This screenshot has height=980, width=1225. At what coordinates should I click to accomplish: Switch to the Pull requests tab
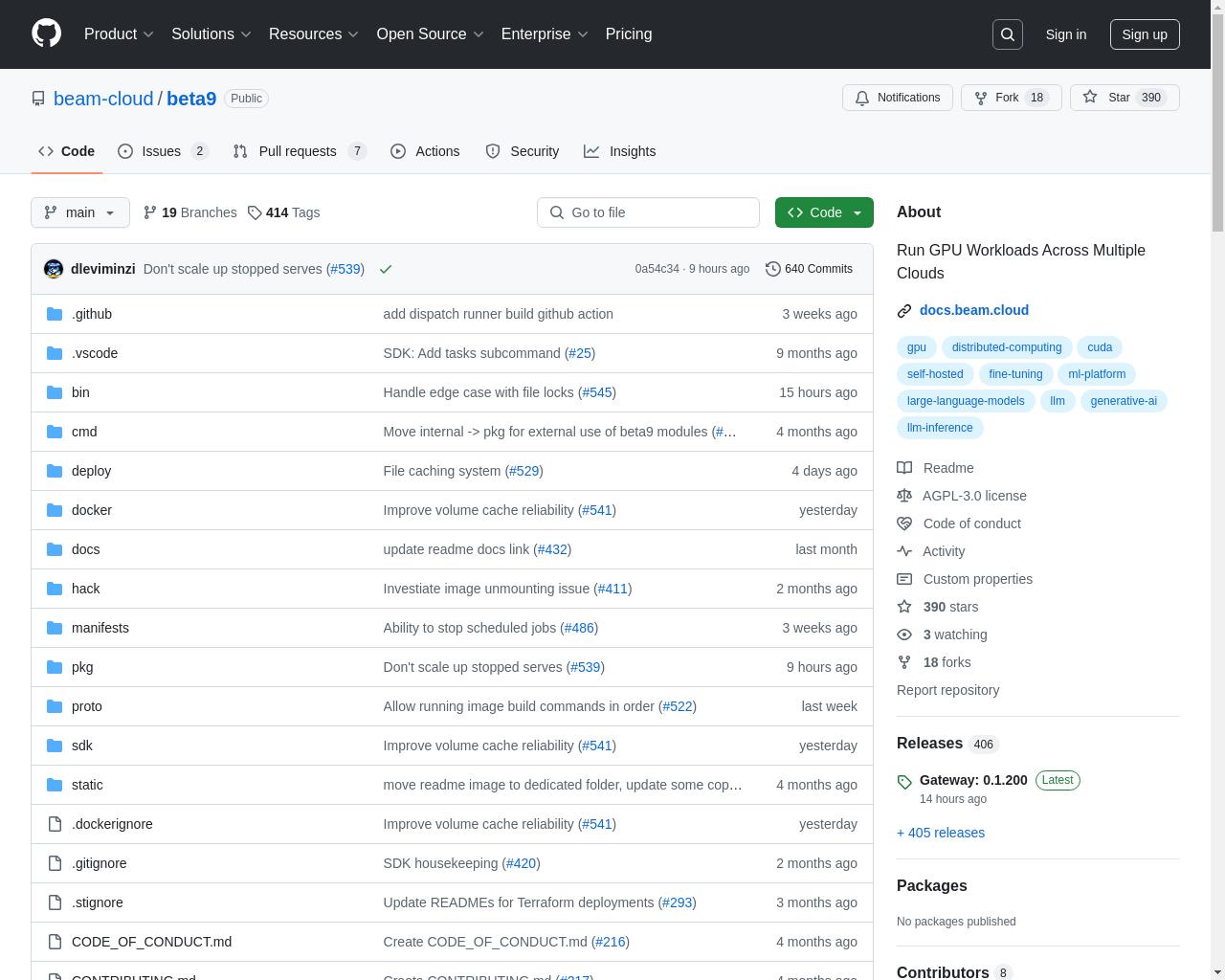[x=300, y=151]
